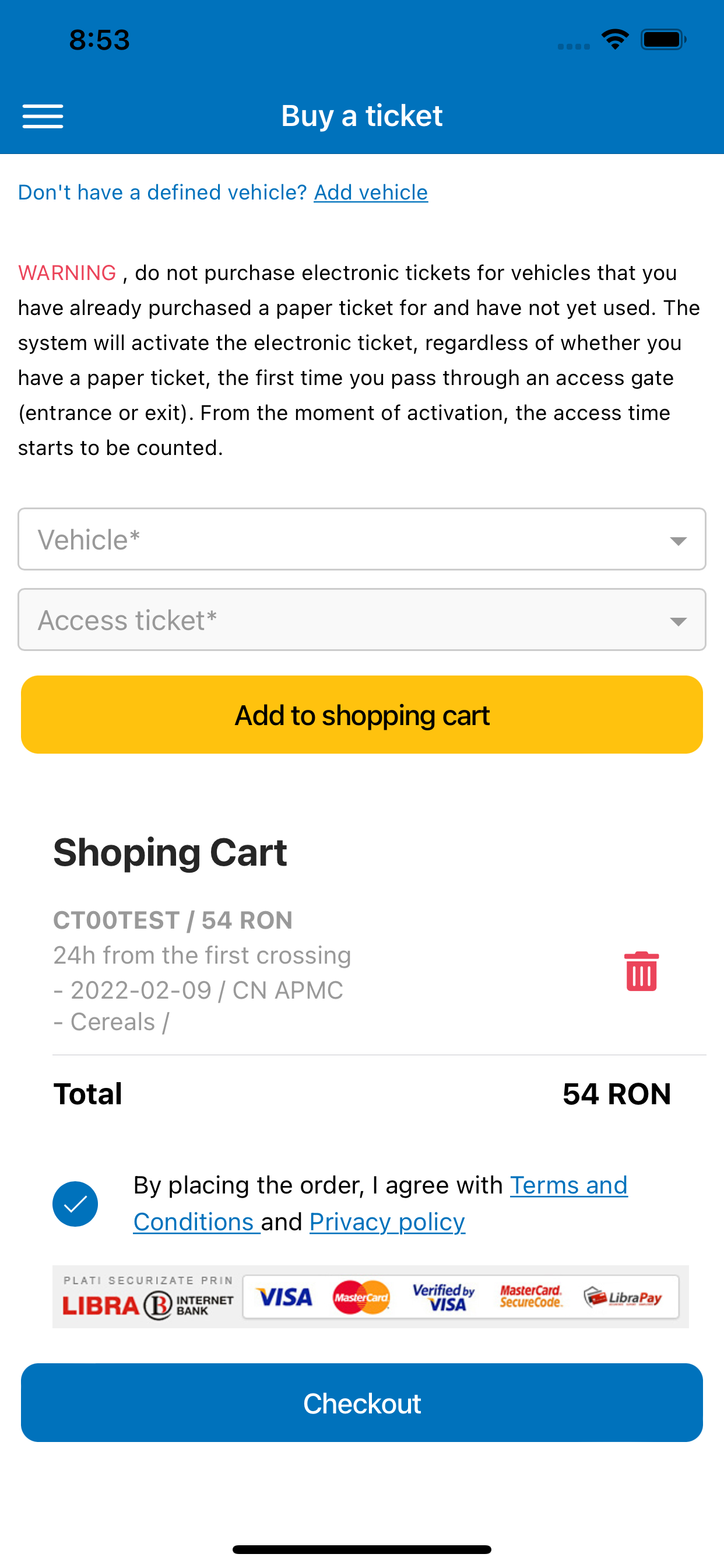724x1568 pixels.
Task: Add selected ticket to shopping cart
Action: [x=362, y=715]
